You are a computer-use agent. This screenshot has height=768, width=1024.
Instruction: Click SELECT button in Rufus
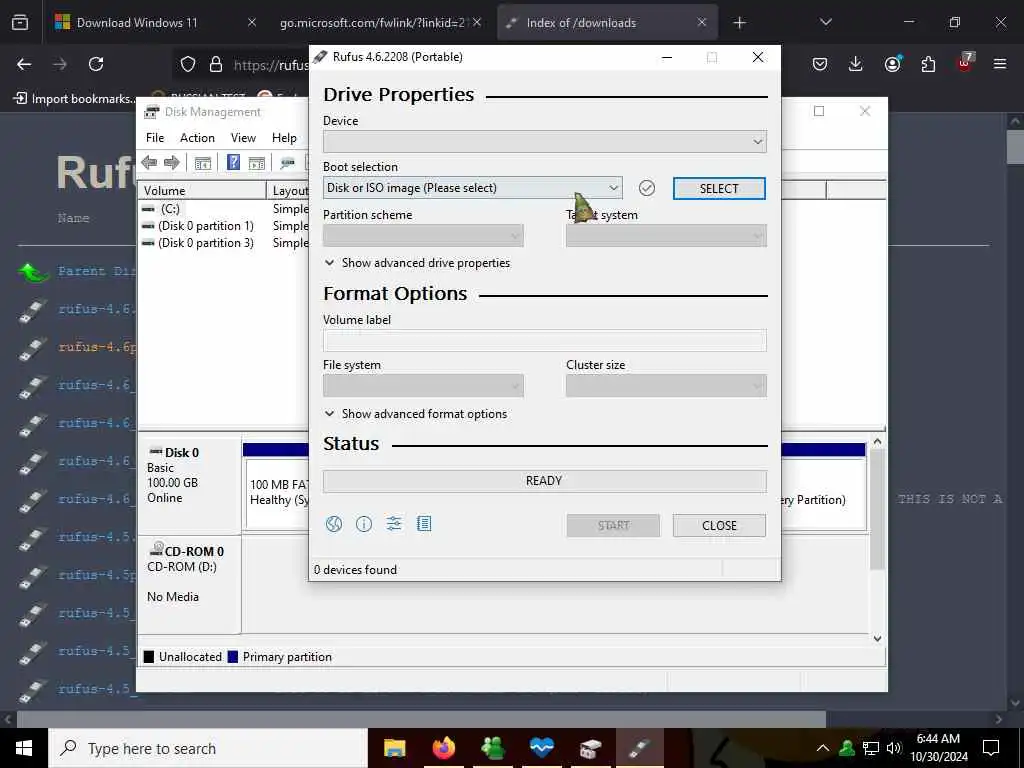pos(719,189)
